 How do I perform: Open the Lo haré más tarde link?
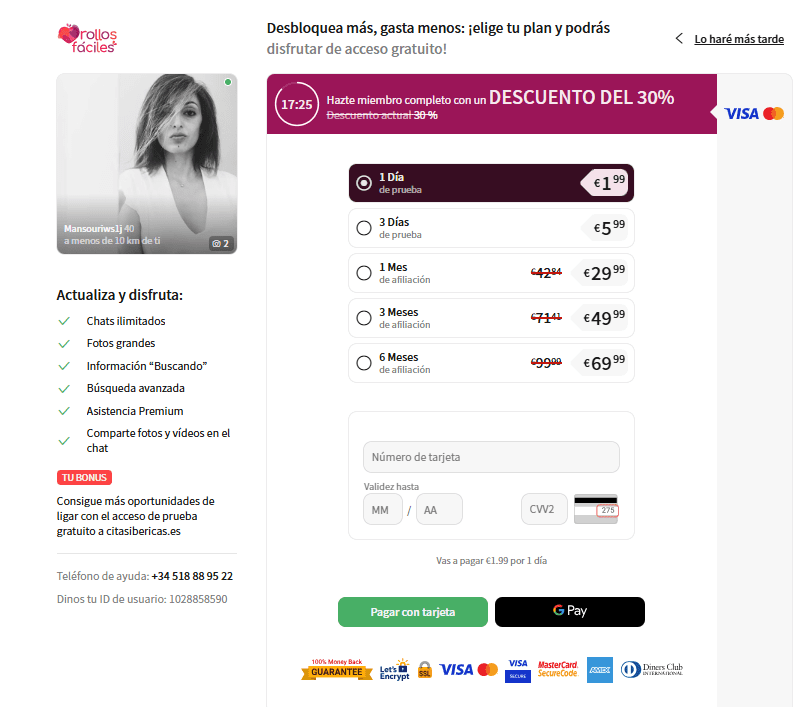click(739, 39)
